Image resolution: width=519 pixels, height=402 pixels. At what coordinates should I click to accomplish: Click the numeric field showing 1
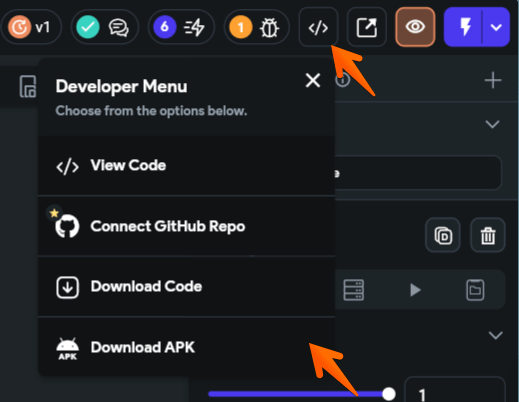[455, 390]
